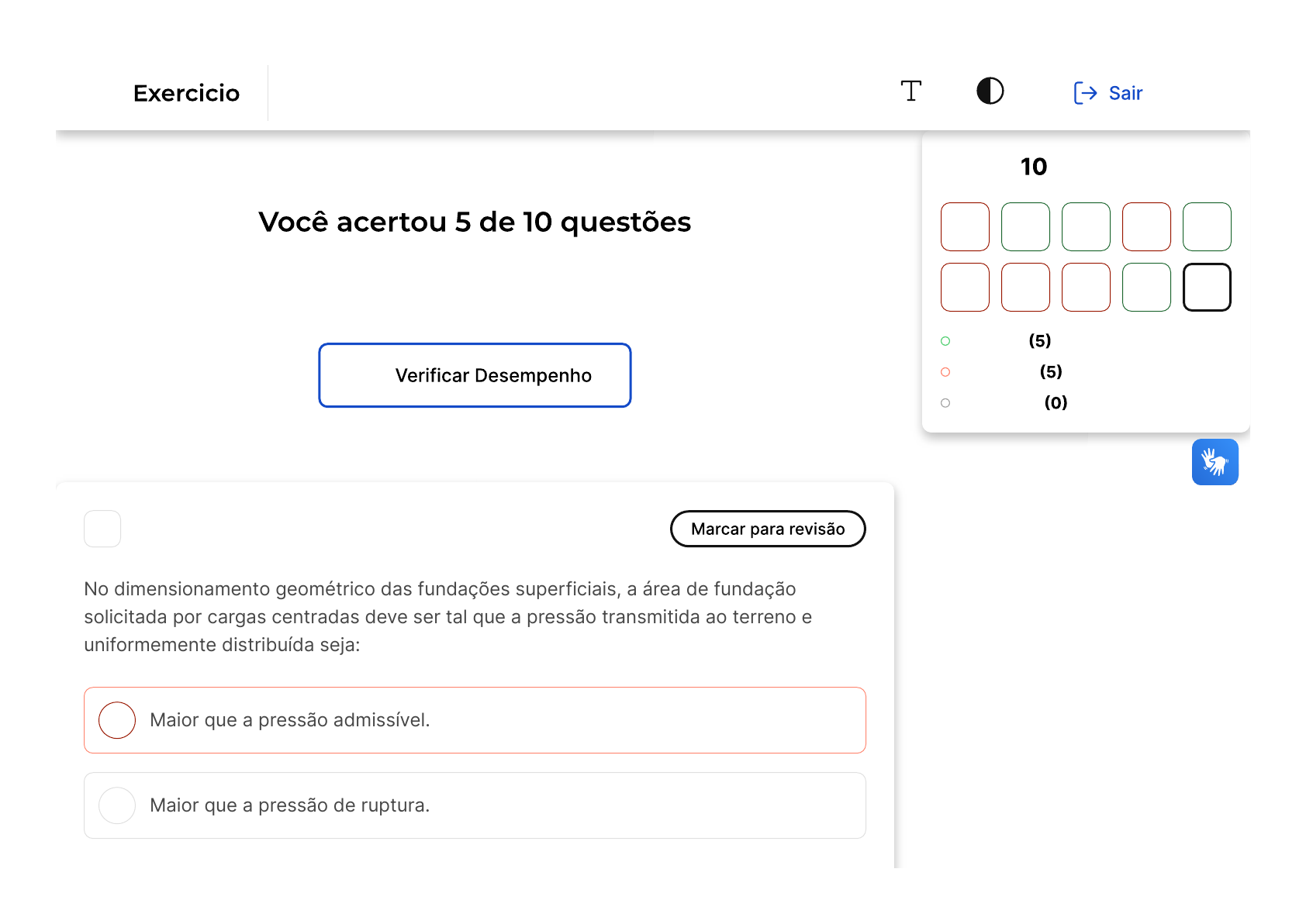1306x924 pixels.
Task: Toggle the high contrast mode icon
Action: [x=990, y=91]
